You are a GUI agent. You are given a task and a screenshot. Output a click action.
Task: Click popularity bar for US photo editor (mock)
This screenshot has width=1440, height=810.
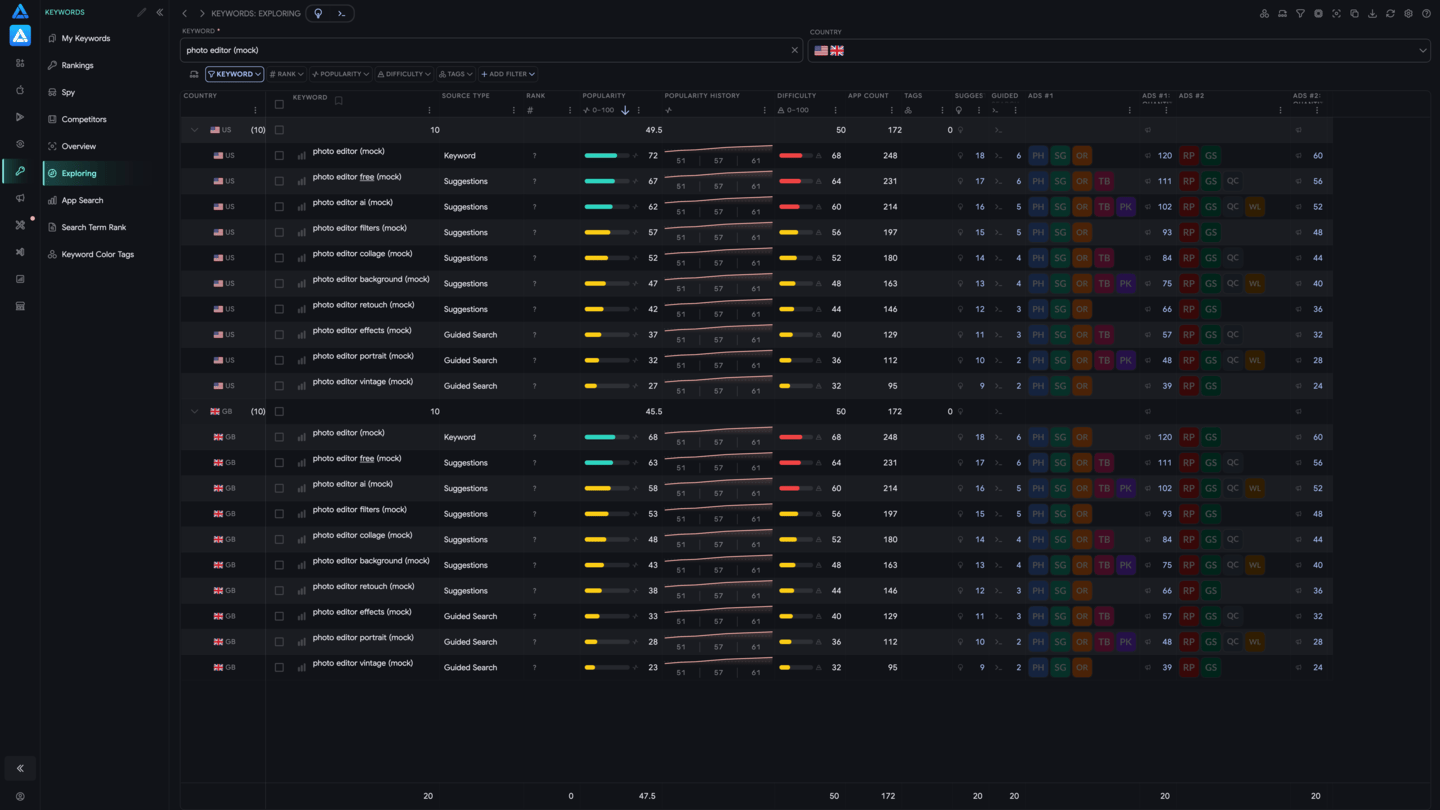coord(607,156)
